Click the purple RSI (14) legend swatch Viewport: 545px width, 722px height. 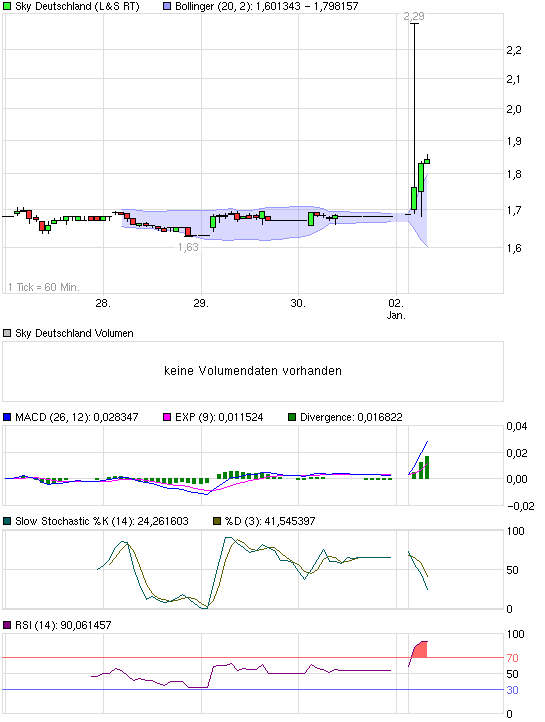click(7, 625)
